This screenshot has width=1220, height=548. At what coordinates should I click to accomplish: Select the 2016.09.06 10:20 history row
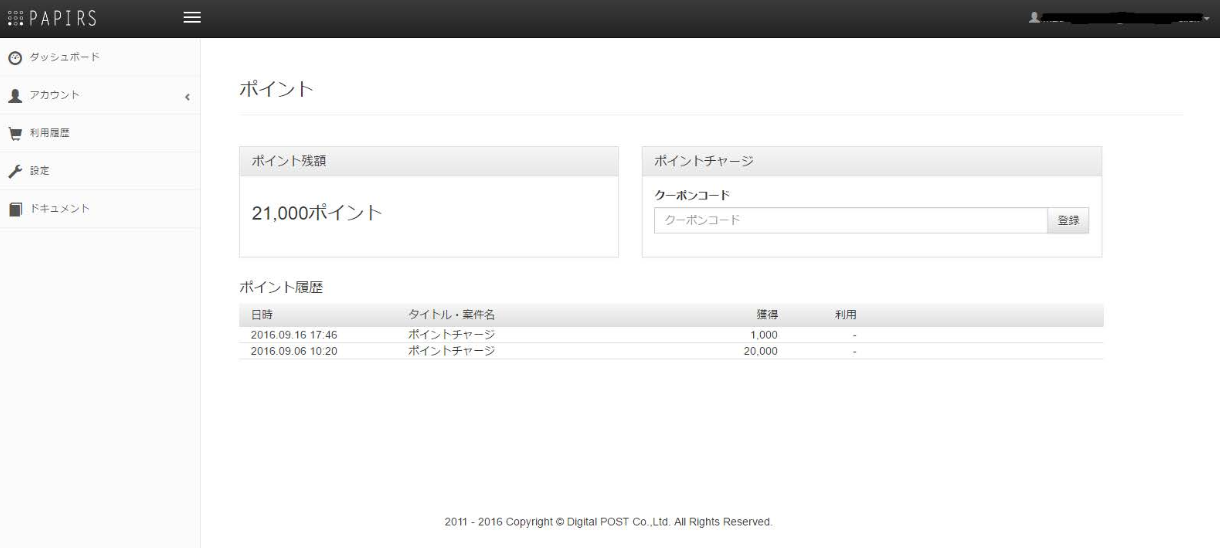670,351
